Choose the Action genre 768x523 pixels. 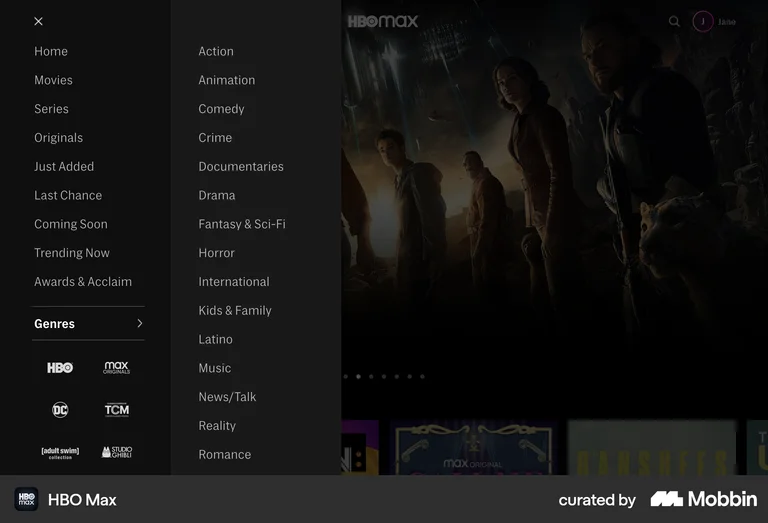coord(216,51)
